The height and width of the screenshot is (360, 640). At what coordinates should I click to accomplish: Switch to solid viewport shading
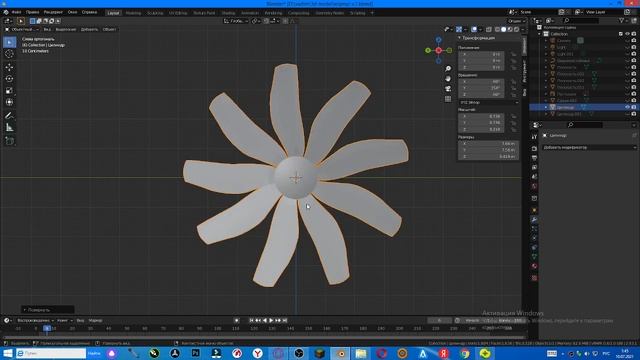point(504,29)
